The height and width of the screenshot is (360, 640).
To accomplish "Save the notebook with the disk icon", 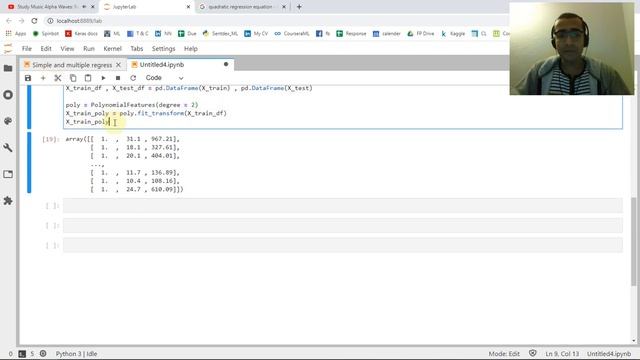I will (x=28, y=78).
